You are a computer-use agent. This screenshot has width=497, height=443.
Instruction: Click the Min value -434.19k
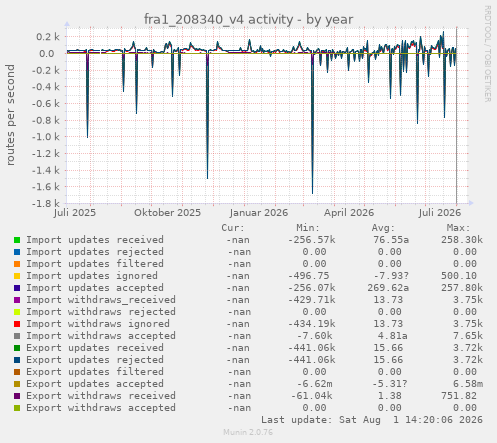click(x=312, y=324)
